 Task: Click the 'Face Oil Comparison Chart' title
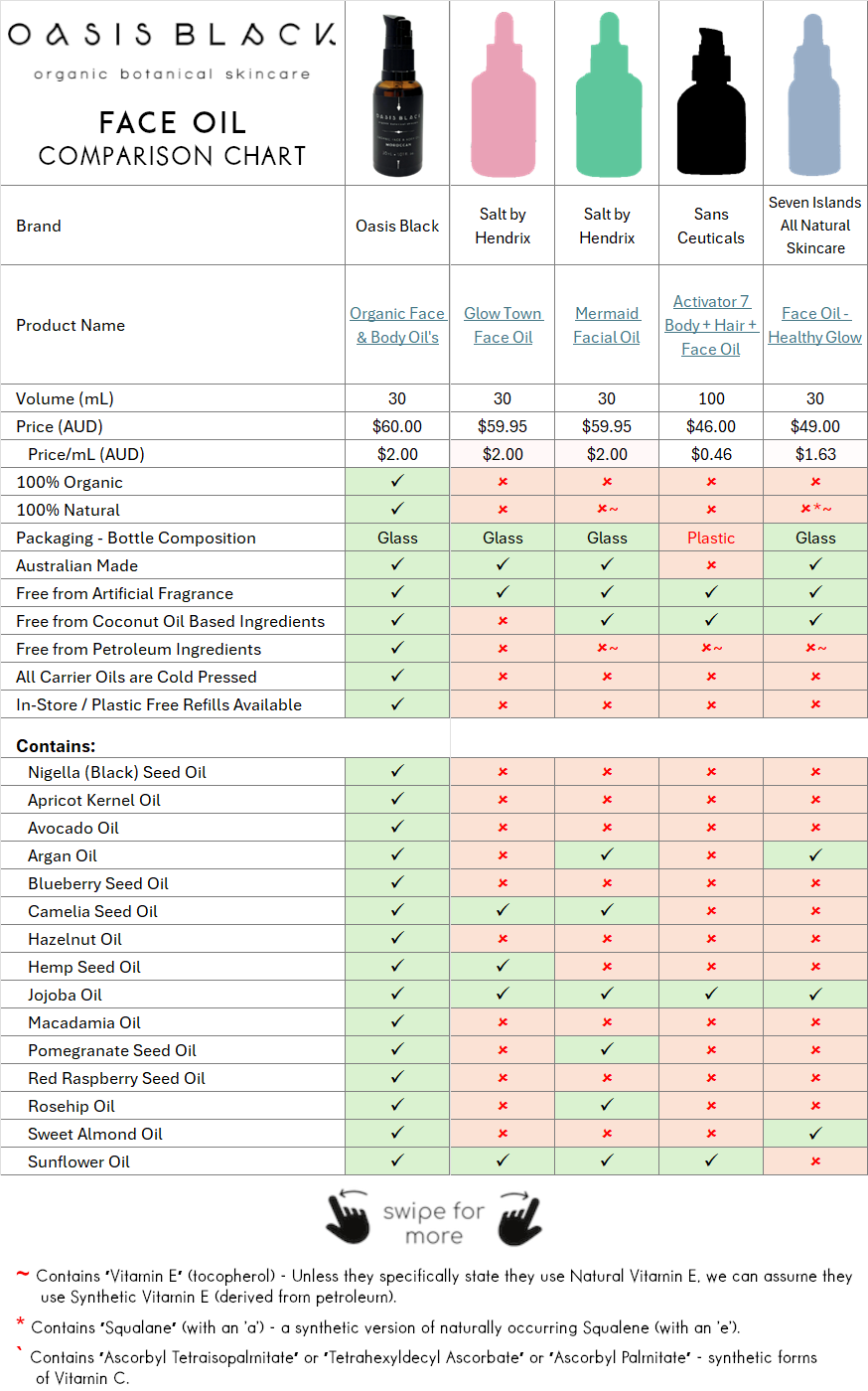pyautogui.click(x=172, y=138)
